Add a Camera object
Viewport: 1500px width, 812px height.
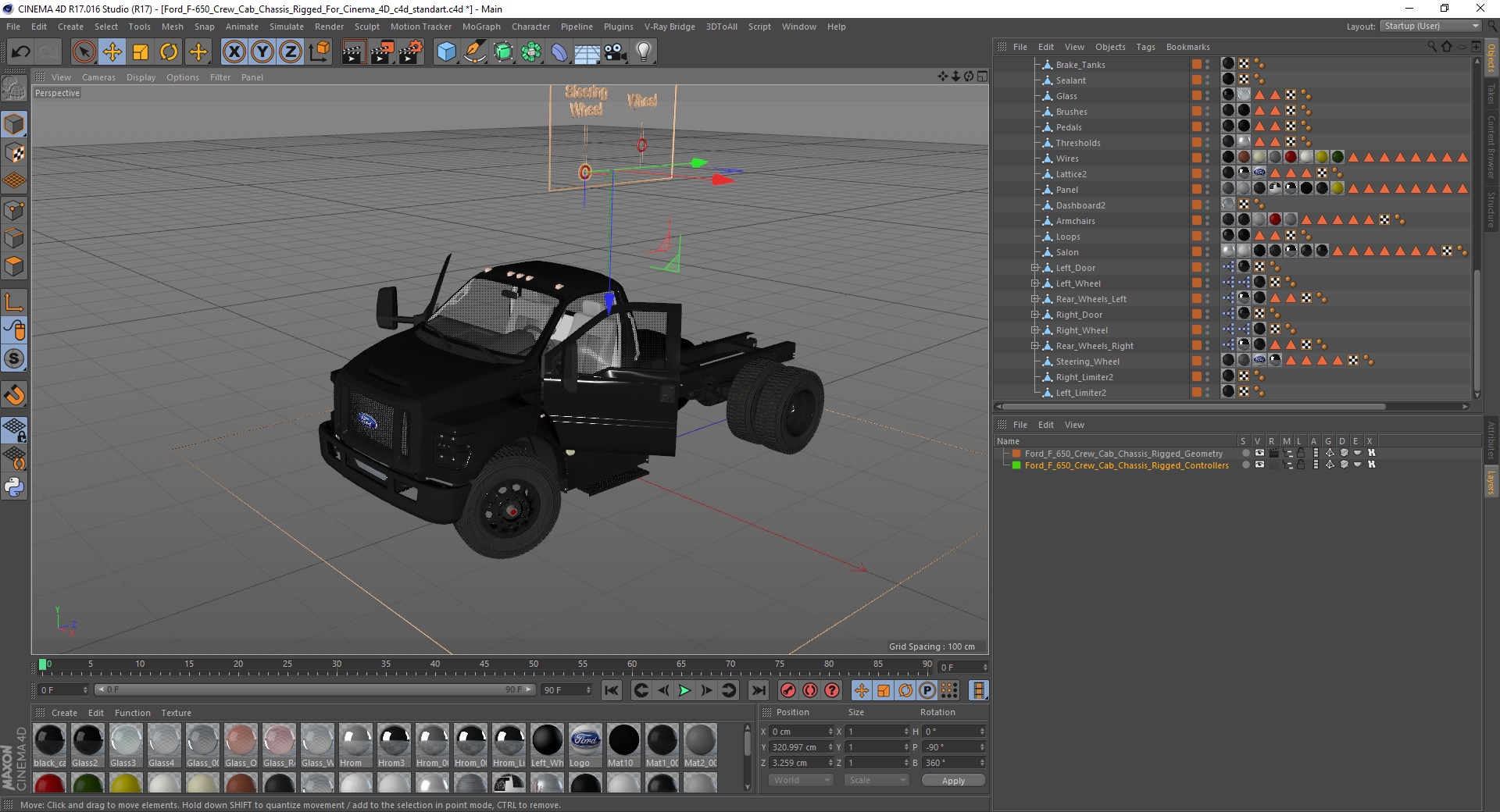coord(616,52)
